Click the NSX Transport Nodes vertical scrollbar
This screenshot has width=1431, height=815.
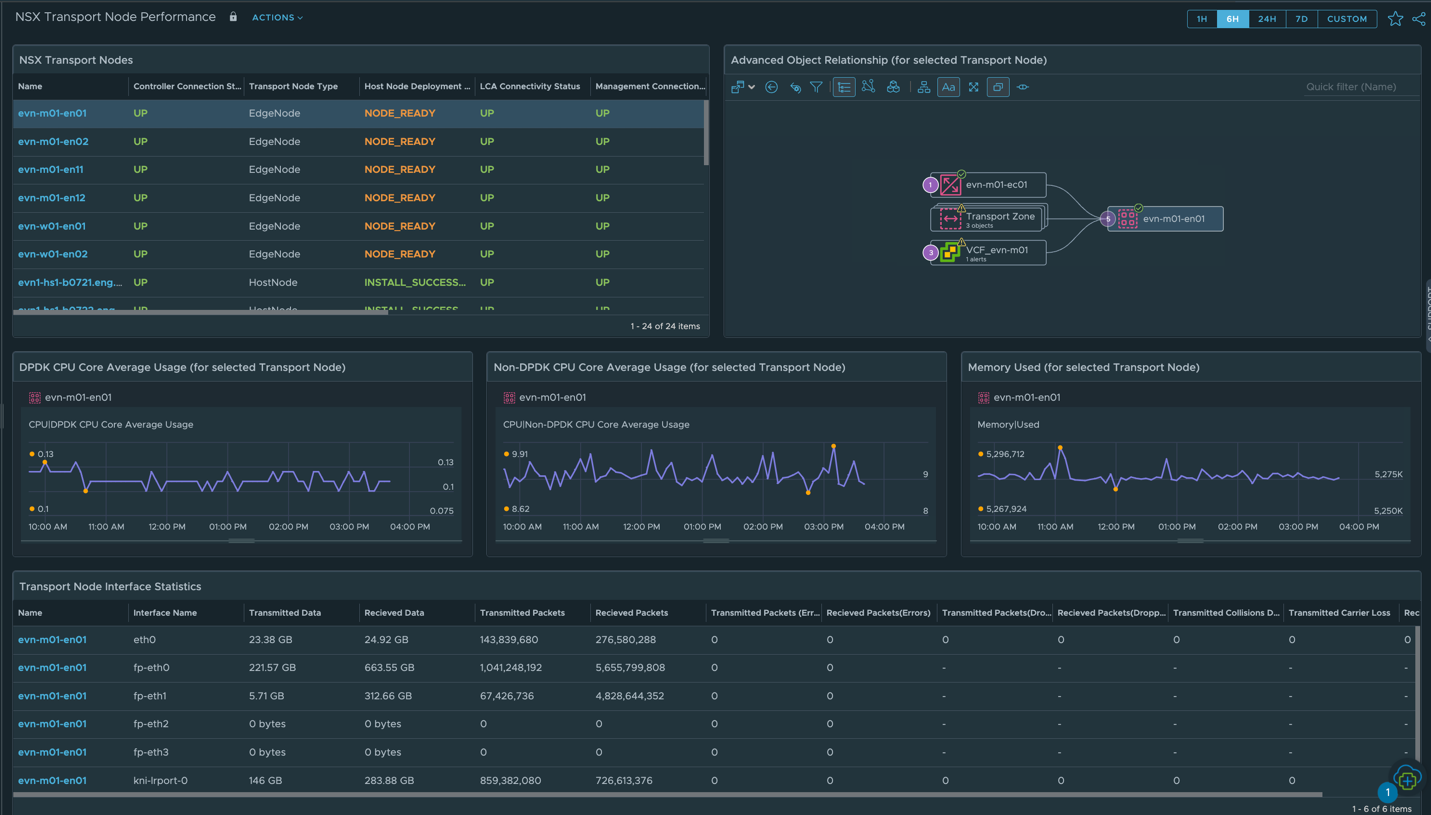pos(706,133)
